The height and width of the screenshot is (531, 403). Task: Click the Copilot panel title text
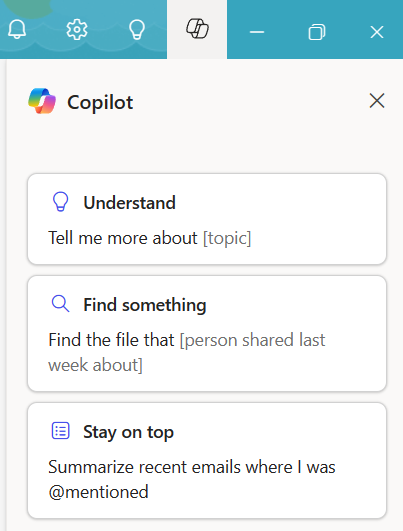pos(100,102)
